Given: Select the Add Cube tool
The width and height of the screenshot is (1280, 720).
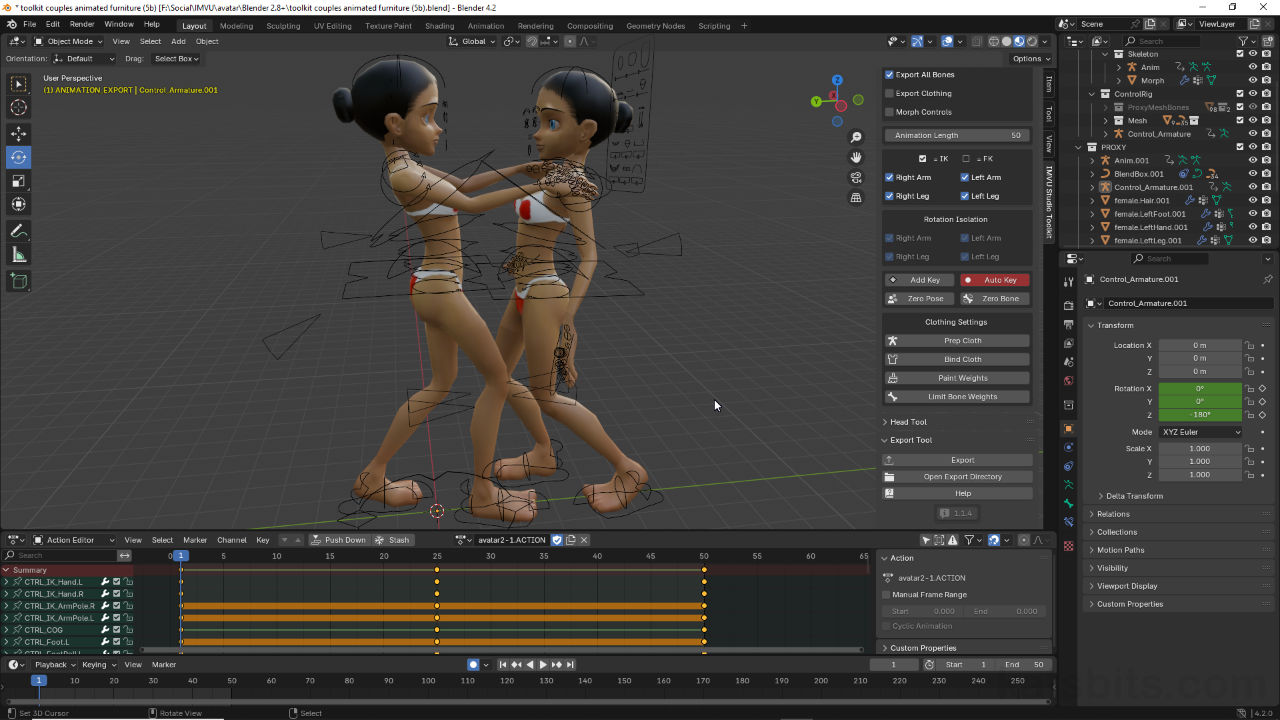Looking at the screenshot, I should [x=19, y=282].
